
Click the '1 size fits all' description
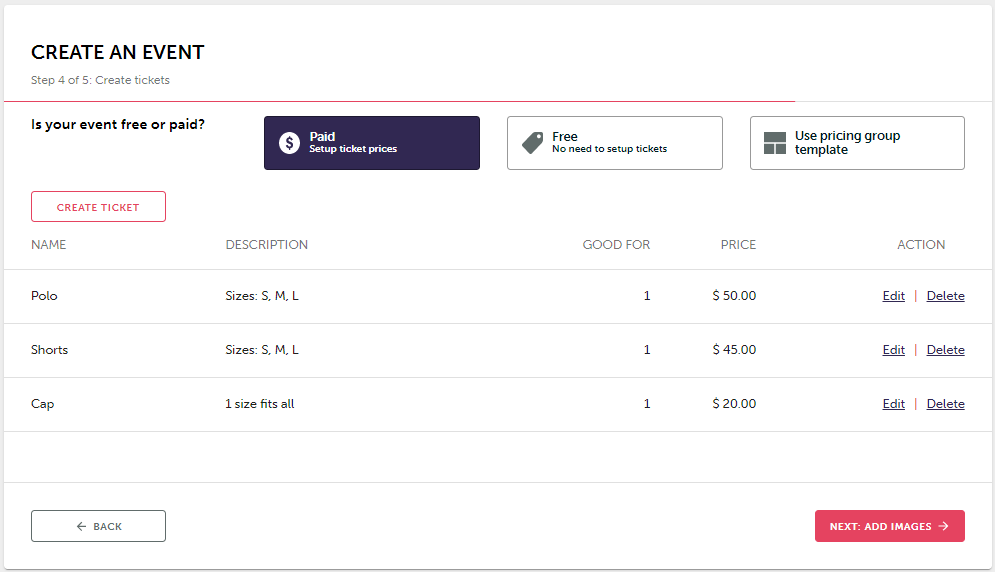[x=260, y=404]
